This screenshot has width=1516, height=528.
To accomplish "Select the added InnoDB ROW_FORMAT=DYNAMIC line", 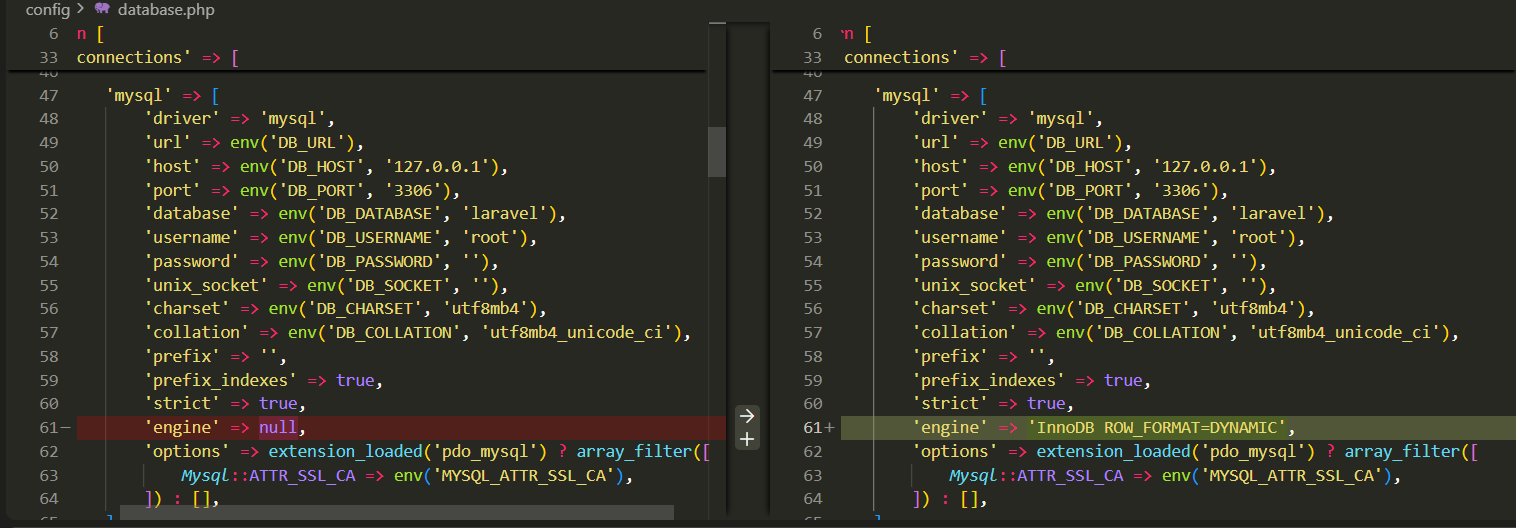I will [1178, 427].
